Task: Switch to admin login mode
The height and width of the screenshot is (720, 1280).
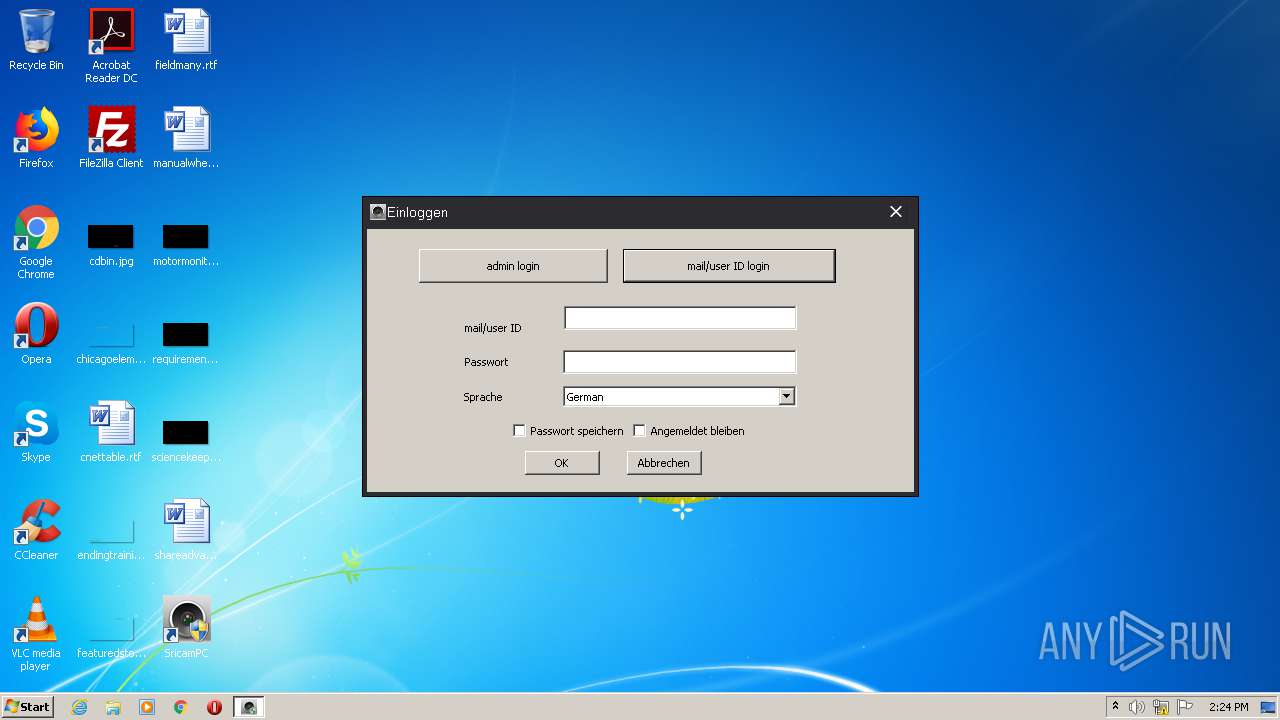Action: pyautogui.click(x=513, y=266)
